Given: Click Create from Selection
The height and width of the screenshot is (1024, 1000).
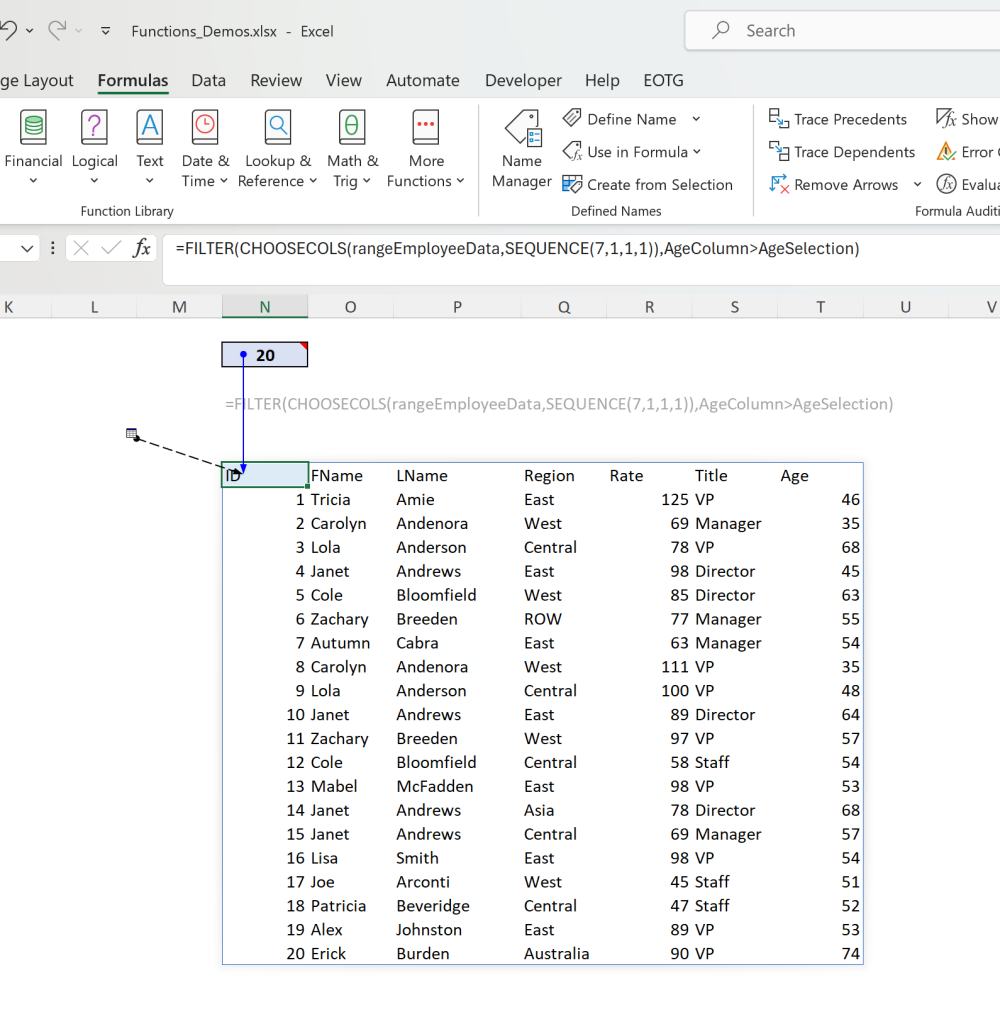Looking at the screenshot, I should [648, 184].
